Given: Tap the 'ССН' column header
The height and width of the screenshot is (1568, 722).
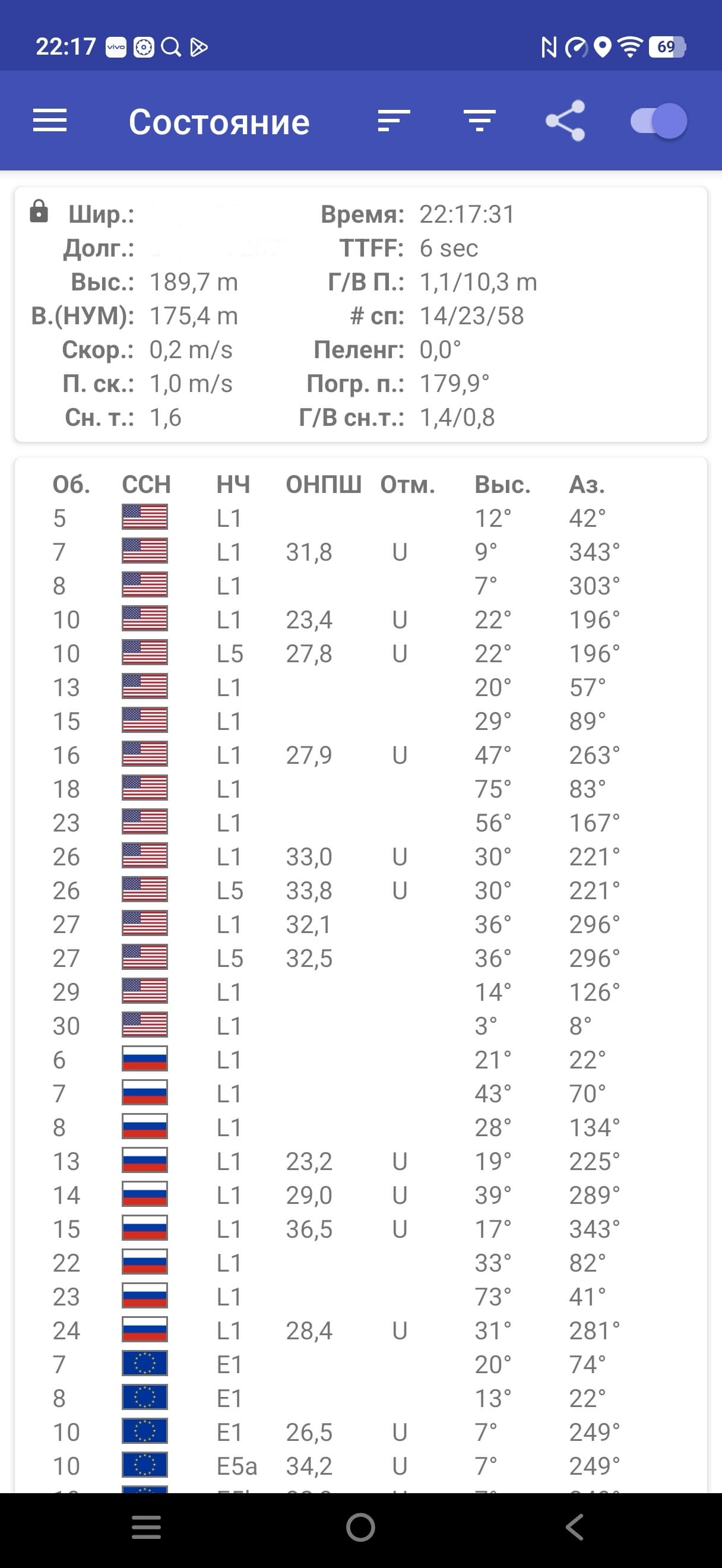Looking at the screenshot, I should pos(146,485).
